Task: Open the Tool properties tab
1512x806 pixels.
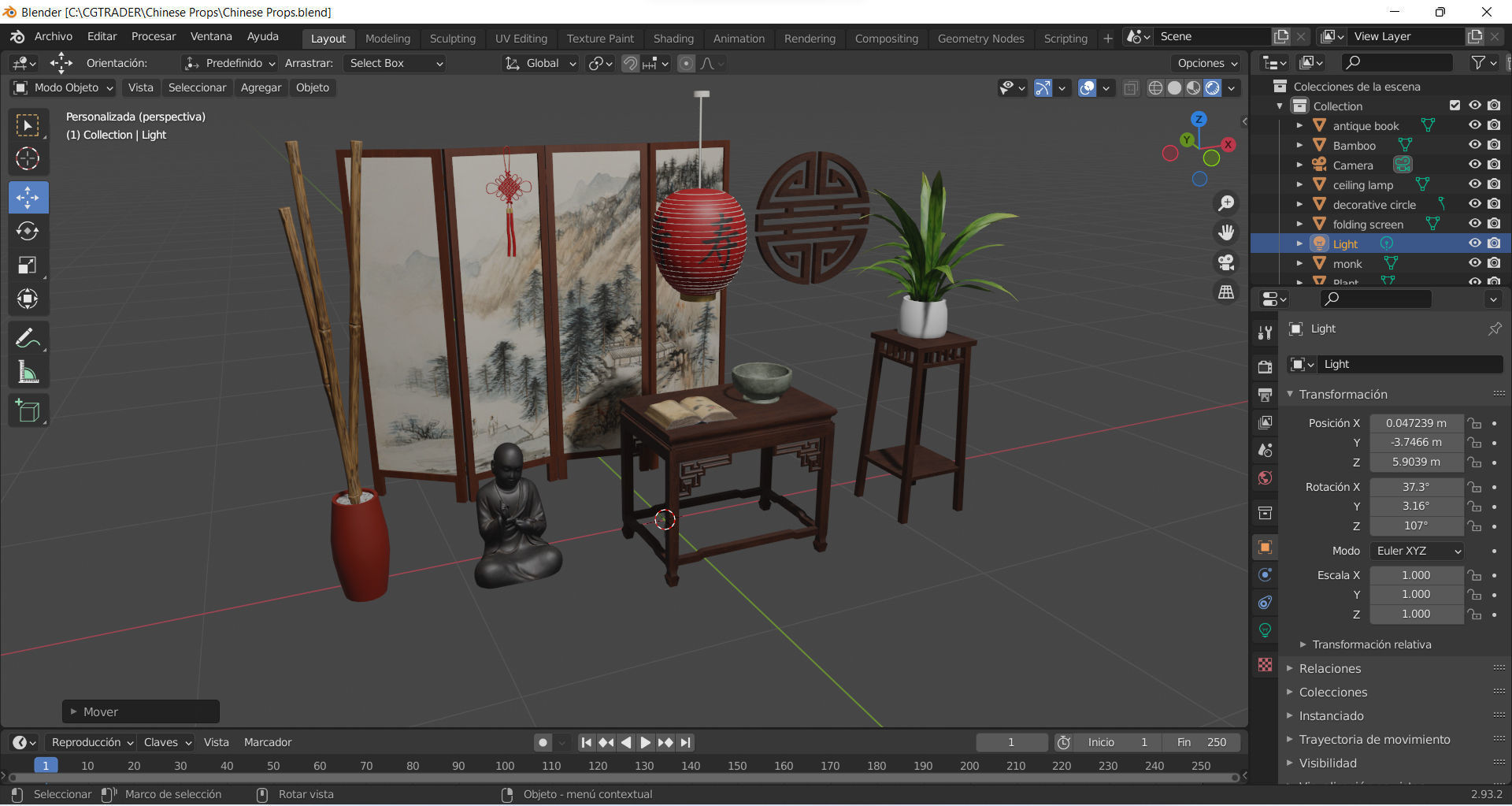Action: click(x=1265, y=332)
